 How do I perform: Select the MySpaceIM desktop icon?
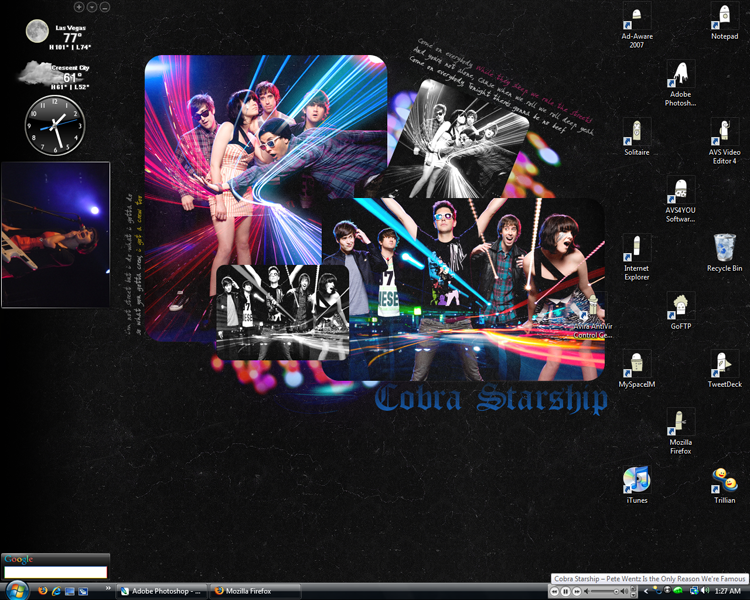(x=637, y=369)
